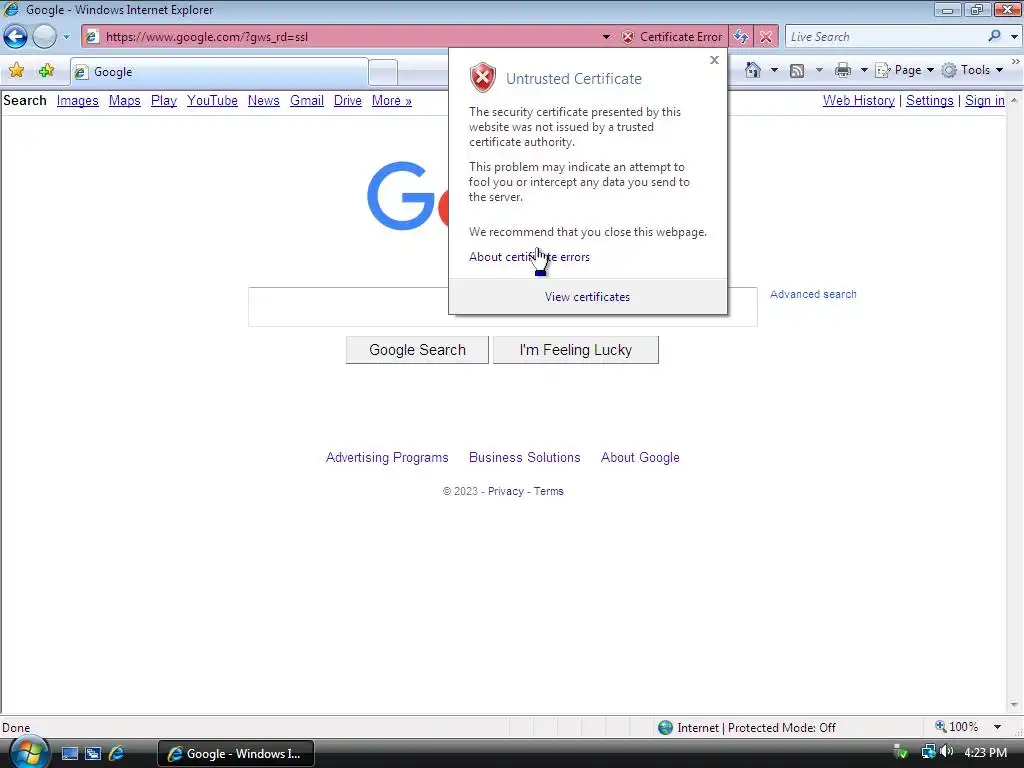Open the About Google link
Screen dimensions: 1024x768
[640, 458]
